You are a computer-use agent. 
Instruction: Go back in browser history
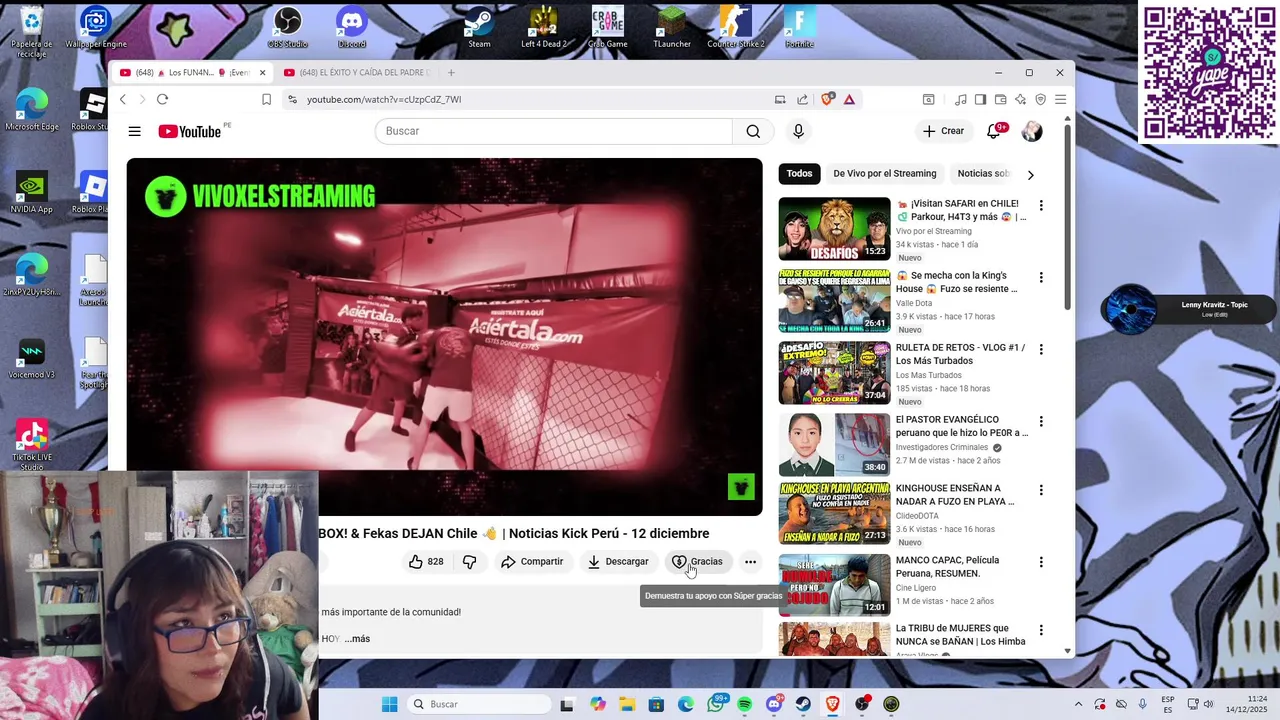coord(123,99)
